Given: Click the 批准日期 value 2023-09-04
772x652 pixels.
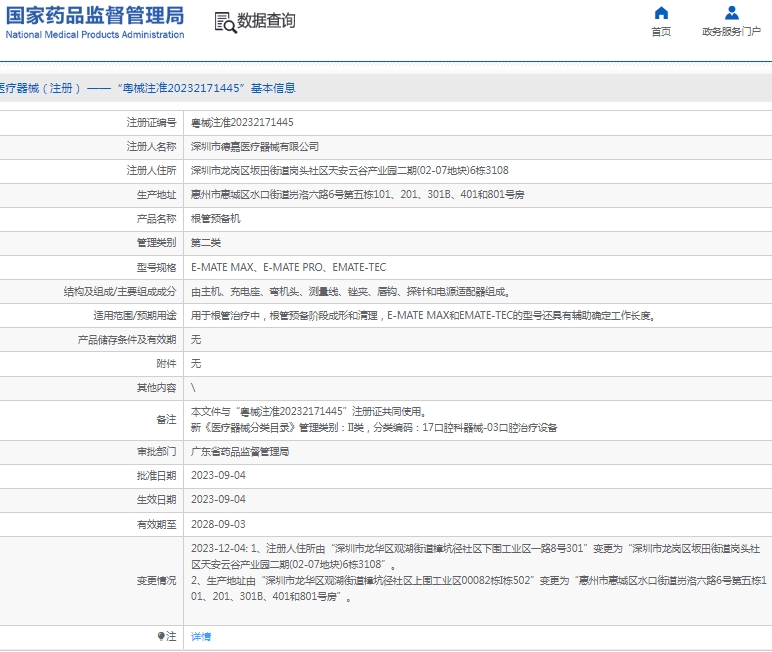Looking at the screenshot, I should point(218,475).
